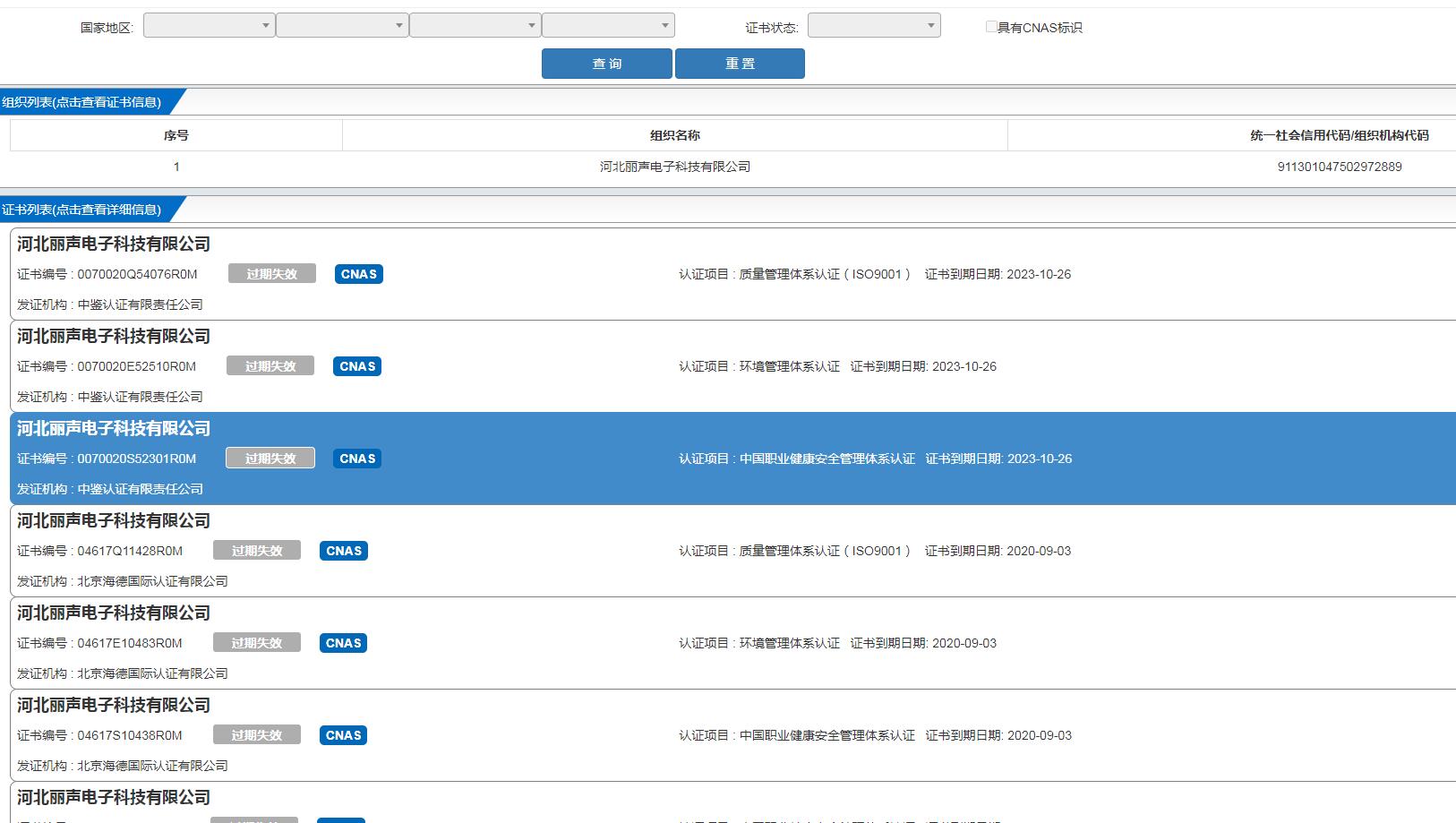
Task: Click the 过期失效 tag for certificate 04617Q11428R0M
Action: pyautogui.click(x=257, y=551)
